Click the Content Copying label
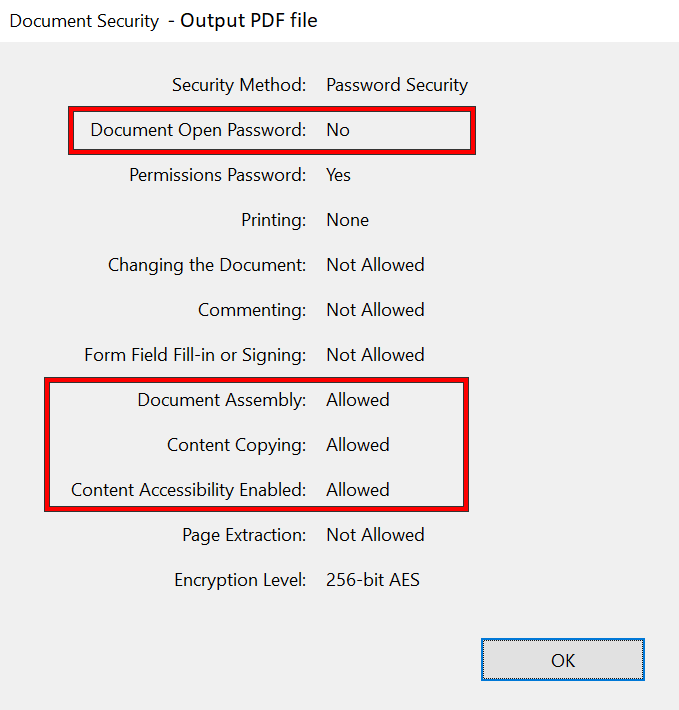Image resolution: width=679 pixels, height=710 pixels. pyautogui.click(x=236, y=445)
